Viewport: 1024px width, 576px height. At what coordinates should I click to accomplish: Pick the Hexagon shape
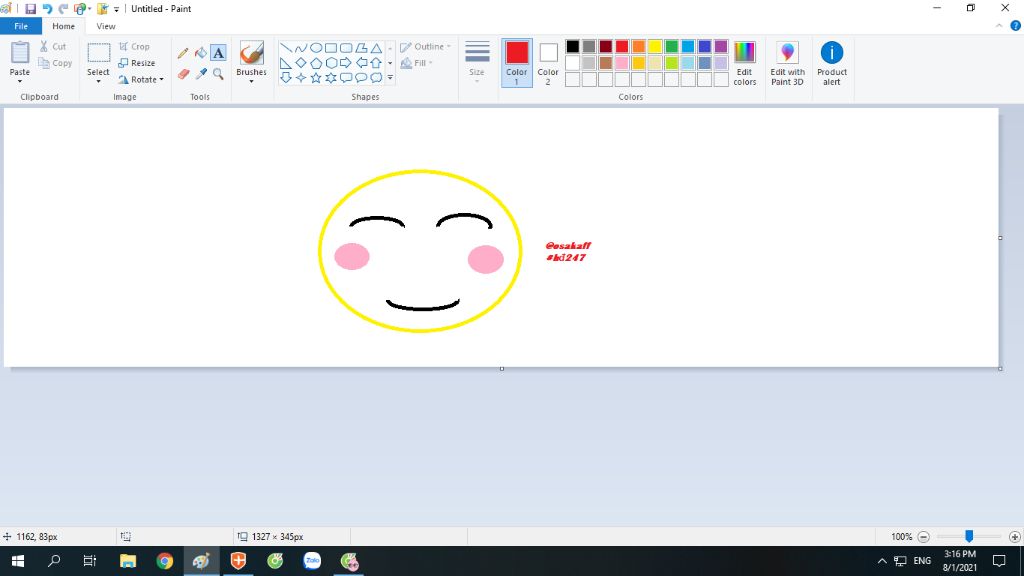(331, 63)
